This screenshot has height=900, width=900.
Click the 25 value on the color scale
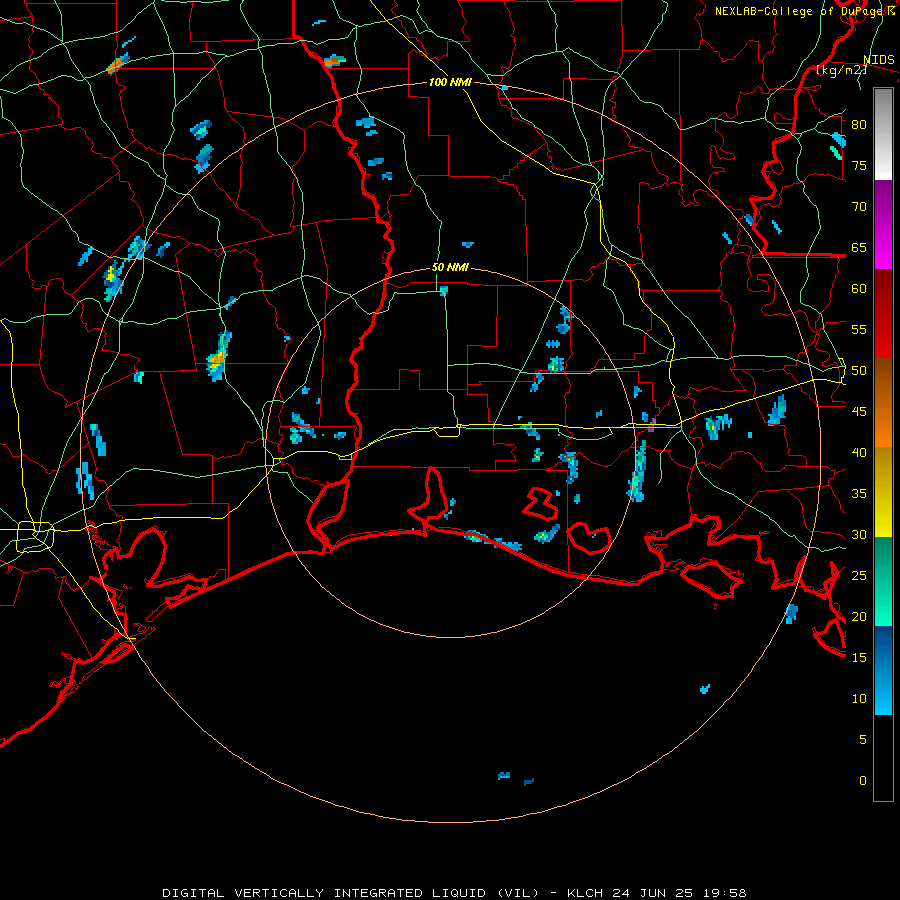click(859, 576)
